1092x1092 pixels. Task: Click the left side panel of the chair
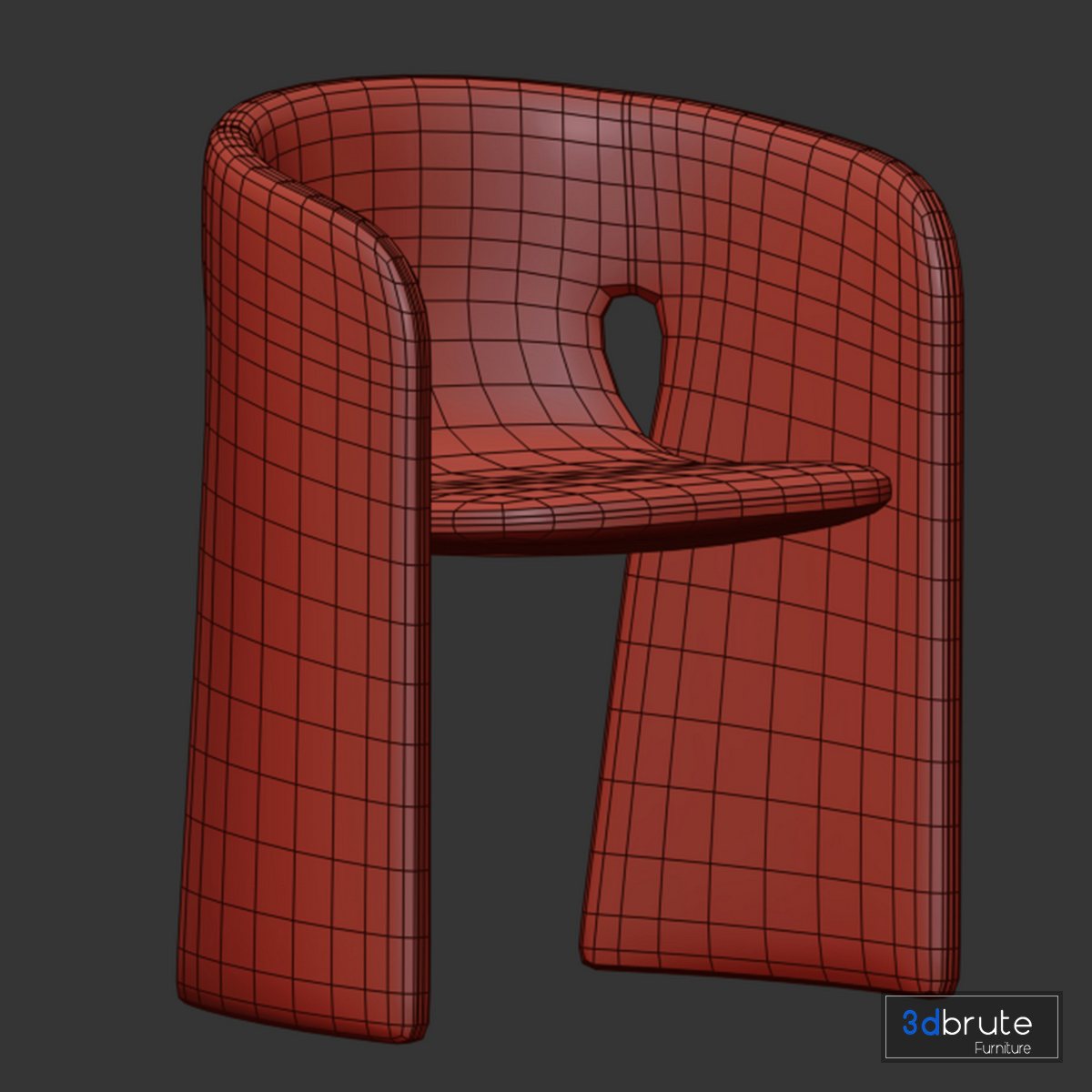(x=300, y=591)
